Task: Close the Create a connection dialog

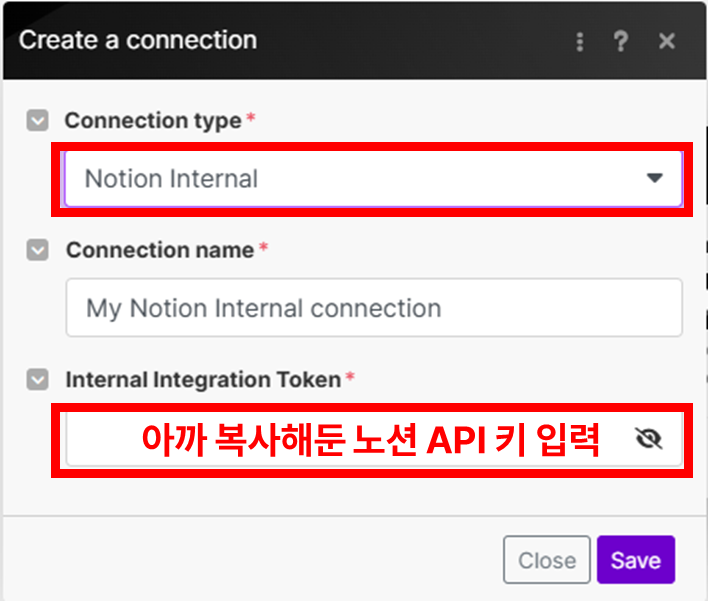Action: pos(666,41)
